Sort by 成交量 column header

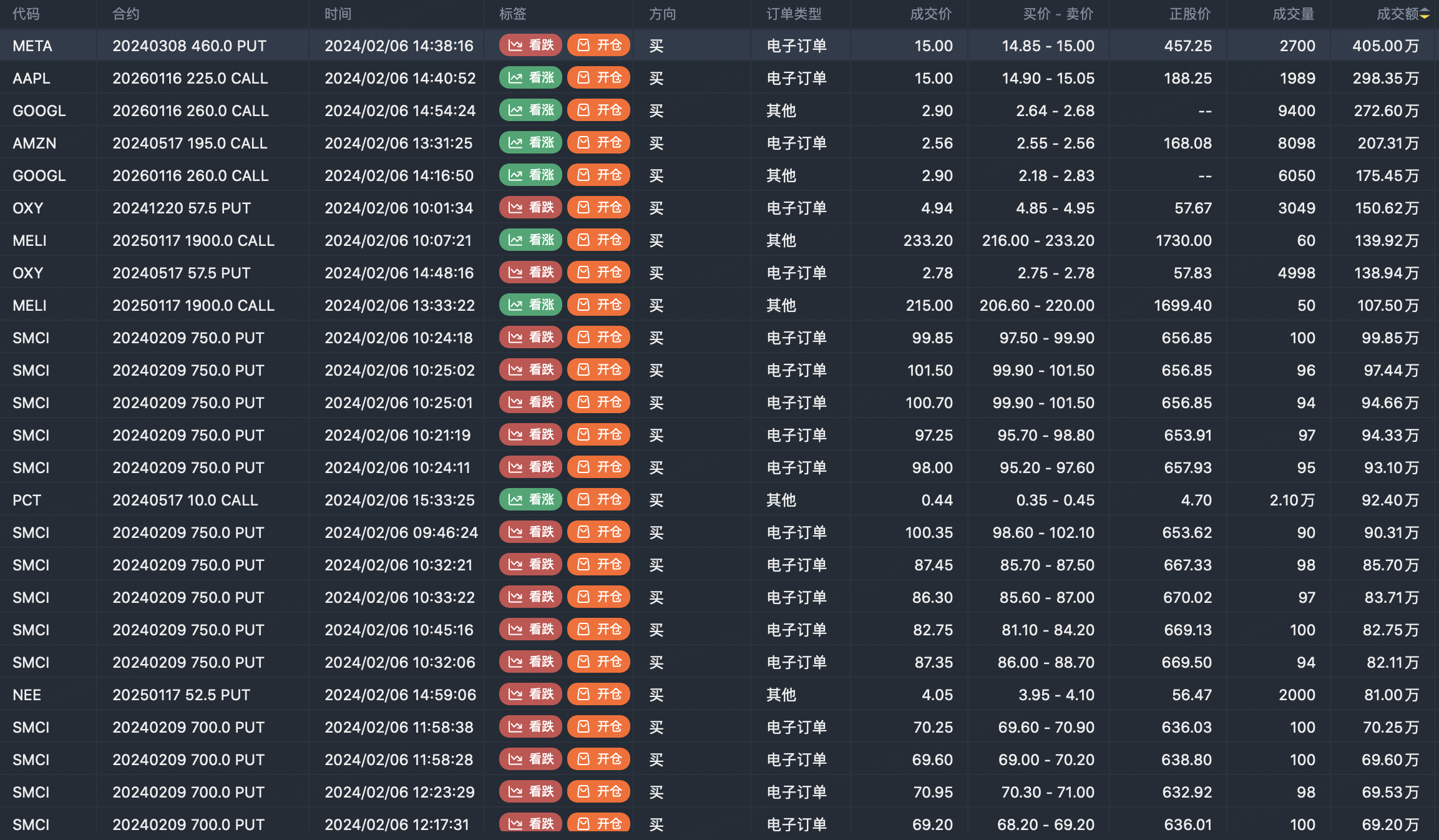(x=1293, y=14)
